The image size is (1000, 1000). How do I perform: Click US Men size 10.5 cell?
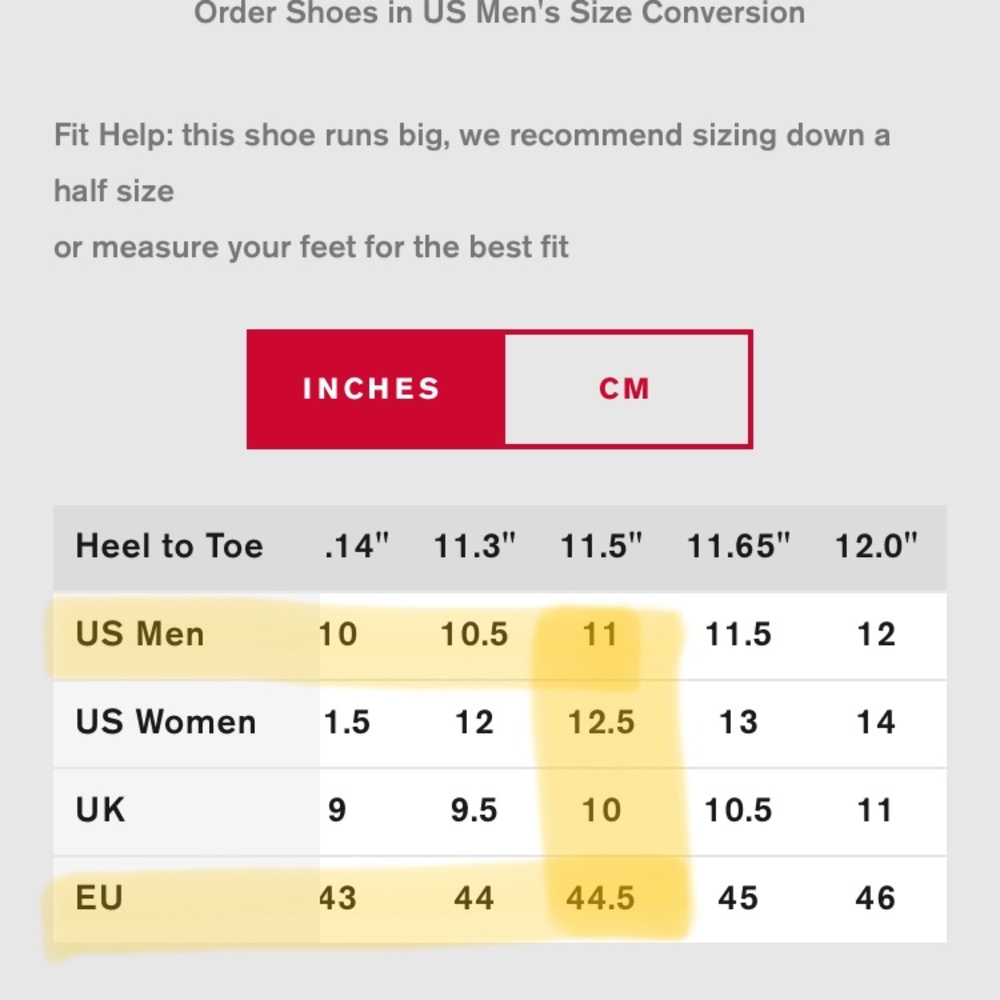coord(474,635)
